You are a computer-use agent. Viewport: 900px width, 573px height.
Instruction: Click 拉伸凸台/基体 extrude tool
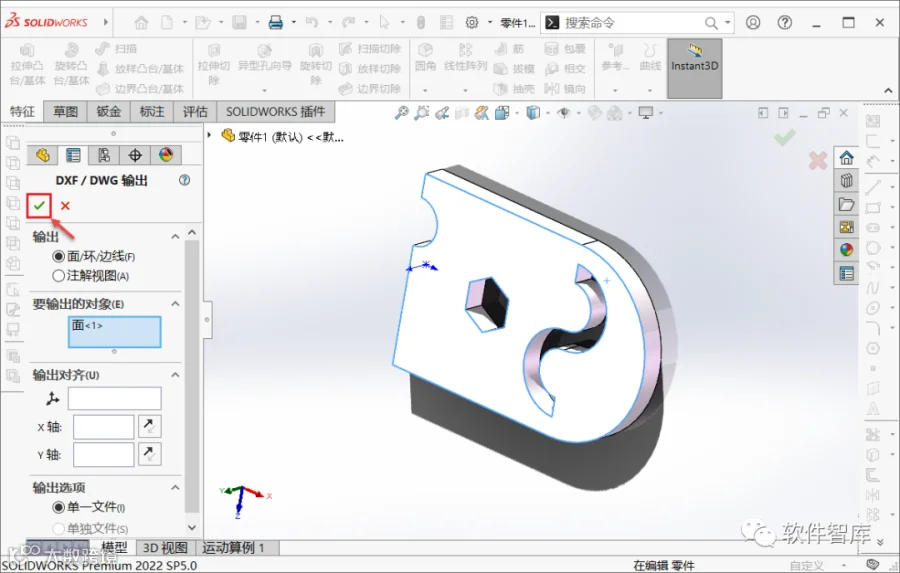pos(27,64)
